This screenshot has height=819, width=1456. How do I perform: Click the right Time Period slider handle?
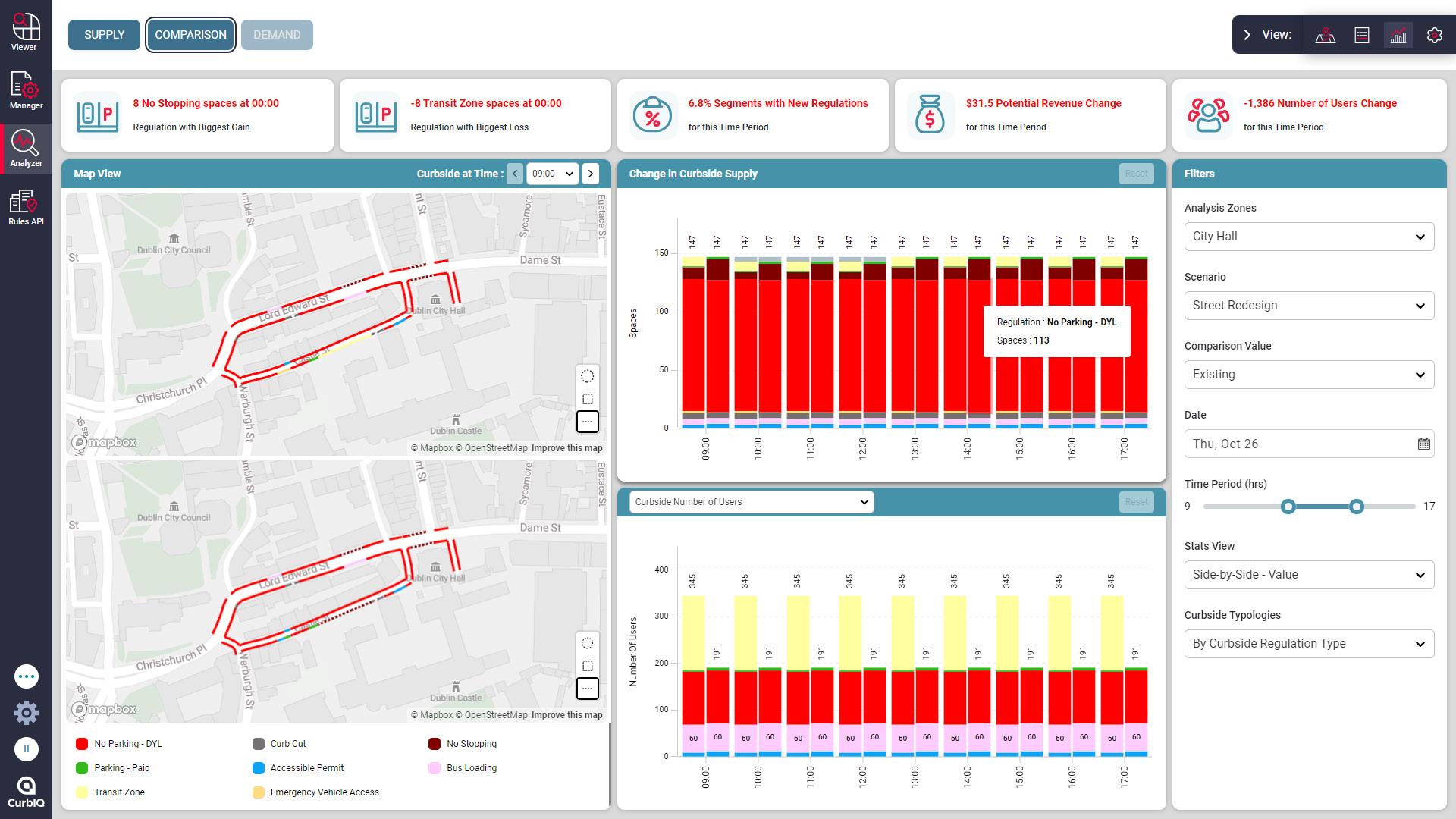click(1357, 507)
